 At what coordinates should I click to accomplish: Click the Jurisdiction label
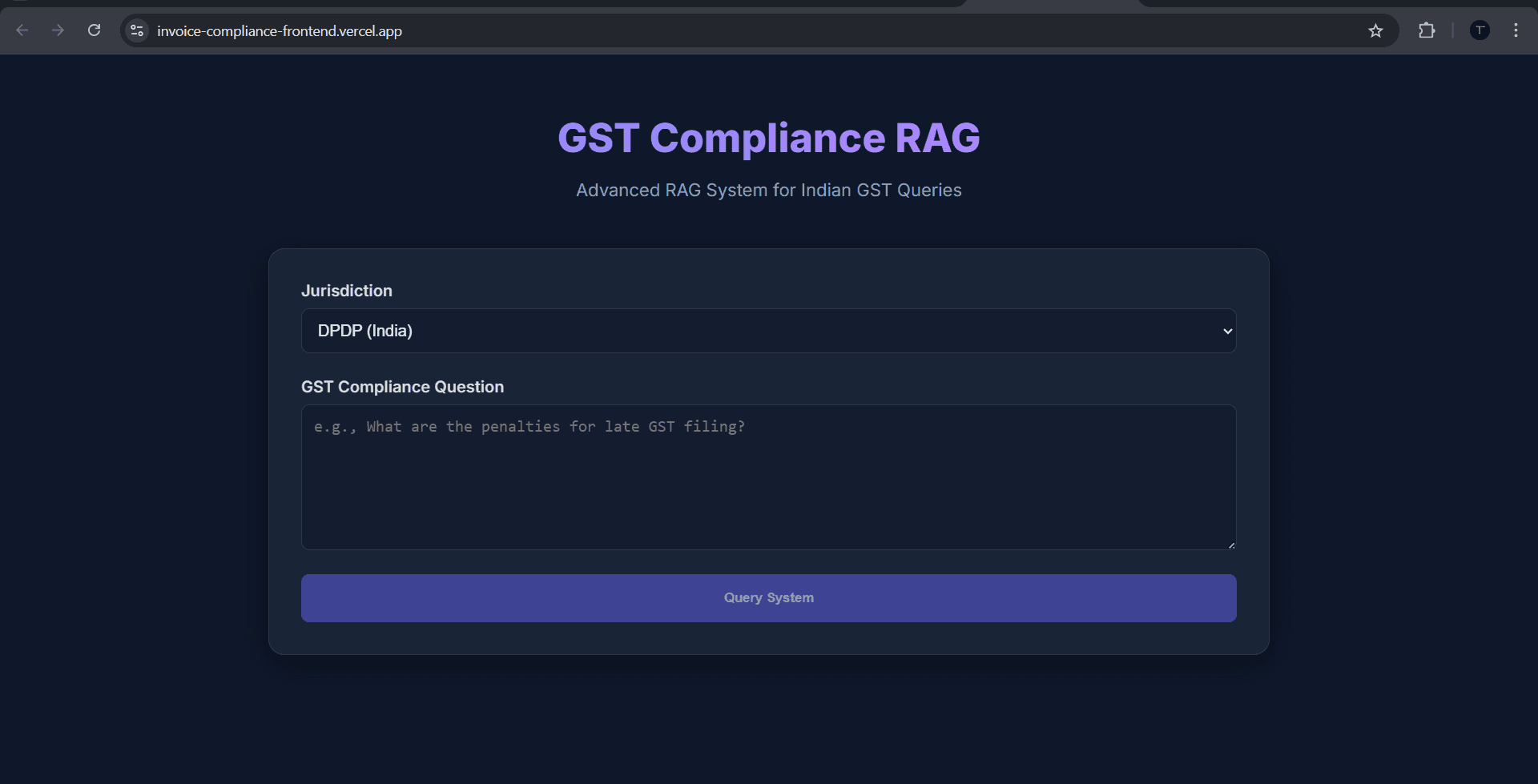[347, 291]
